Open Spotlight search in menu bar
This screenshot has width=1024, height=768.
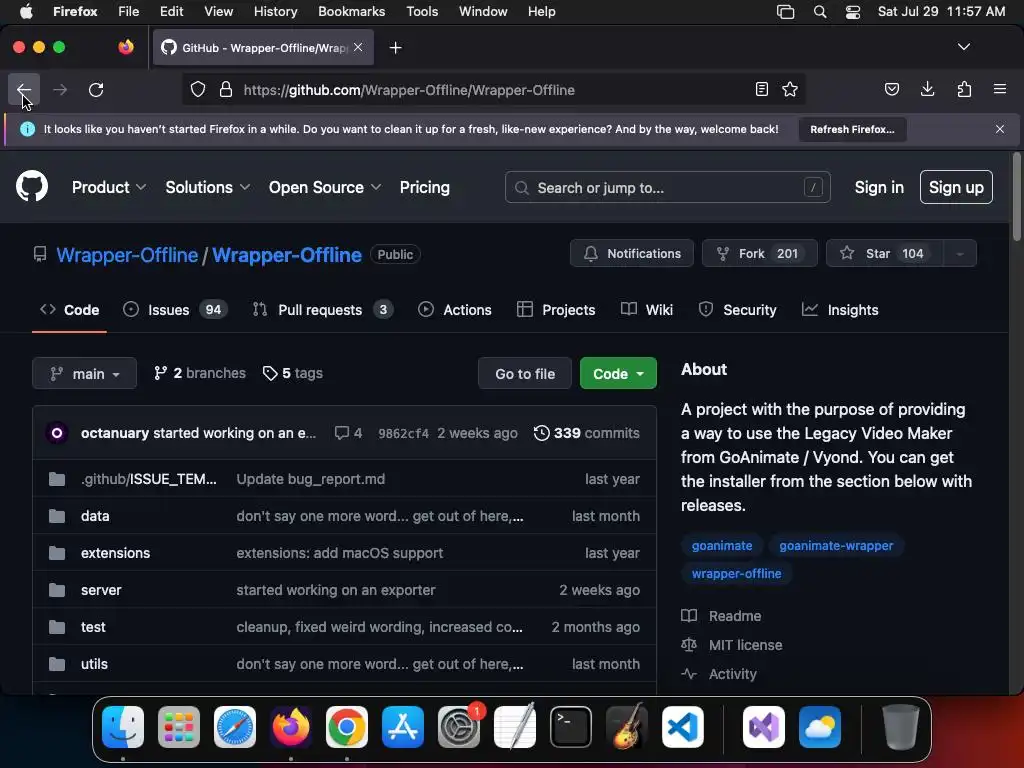(820, 12)
